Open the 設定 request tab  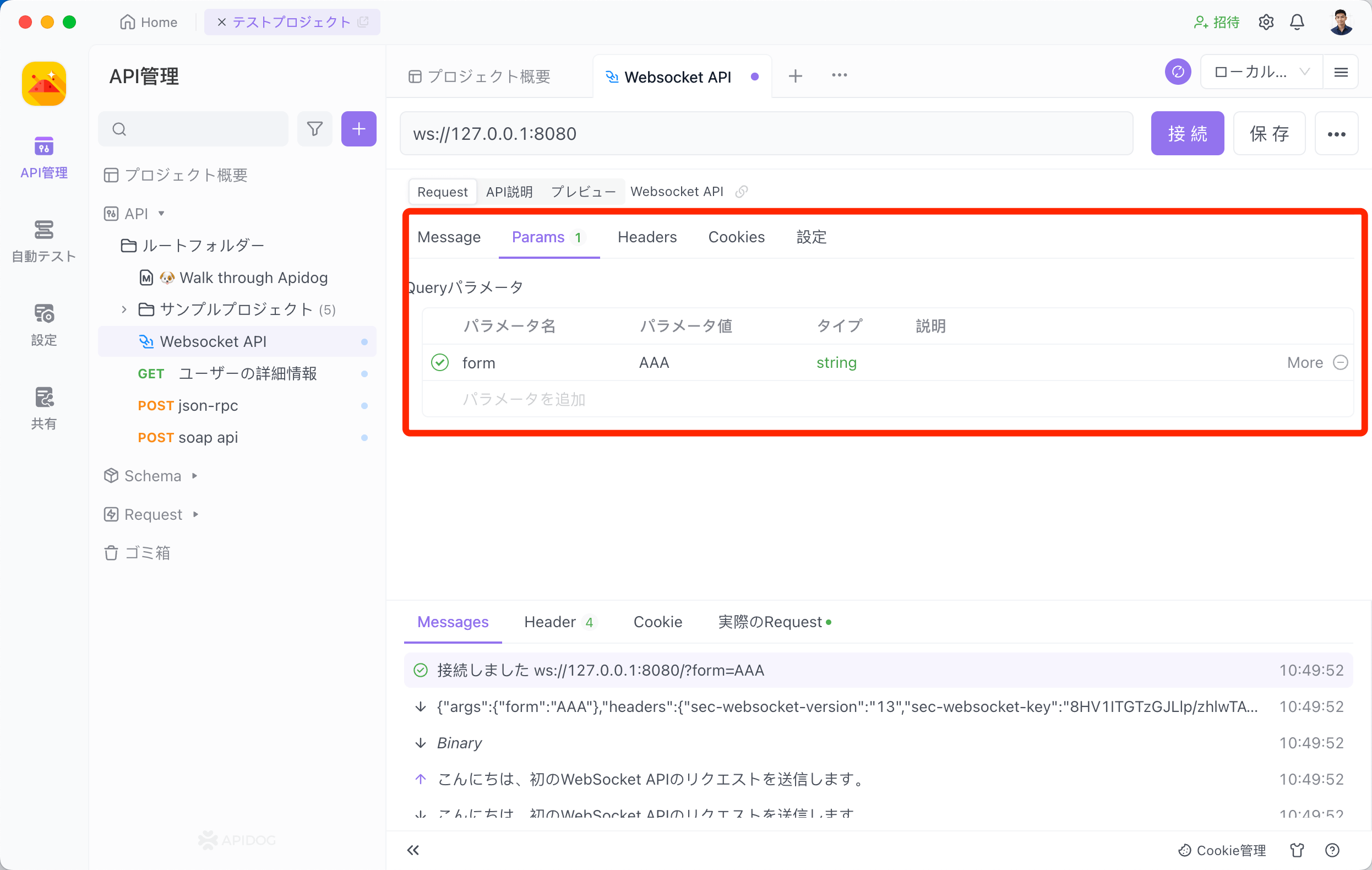tap(812, 237)
